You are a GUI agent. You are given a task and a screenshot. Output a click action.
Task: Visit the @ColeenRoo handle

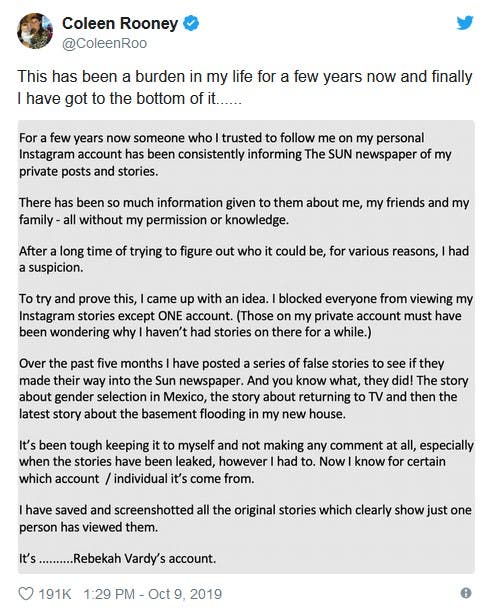click(104, 43)
